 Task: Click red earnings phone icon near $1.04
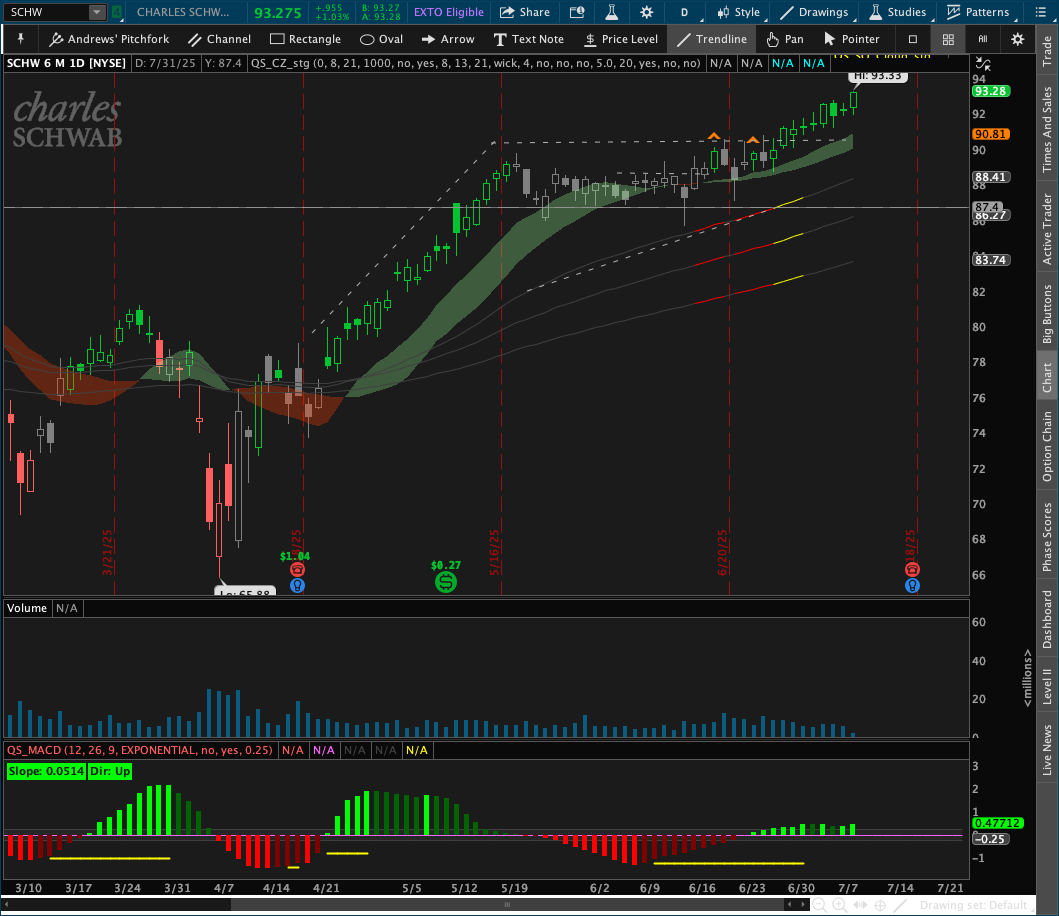pyautogui.click(x=297, y=569)
